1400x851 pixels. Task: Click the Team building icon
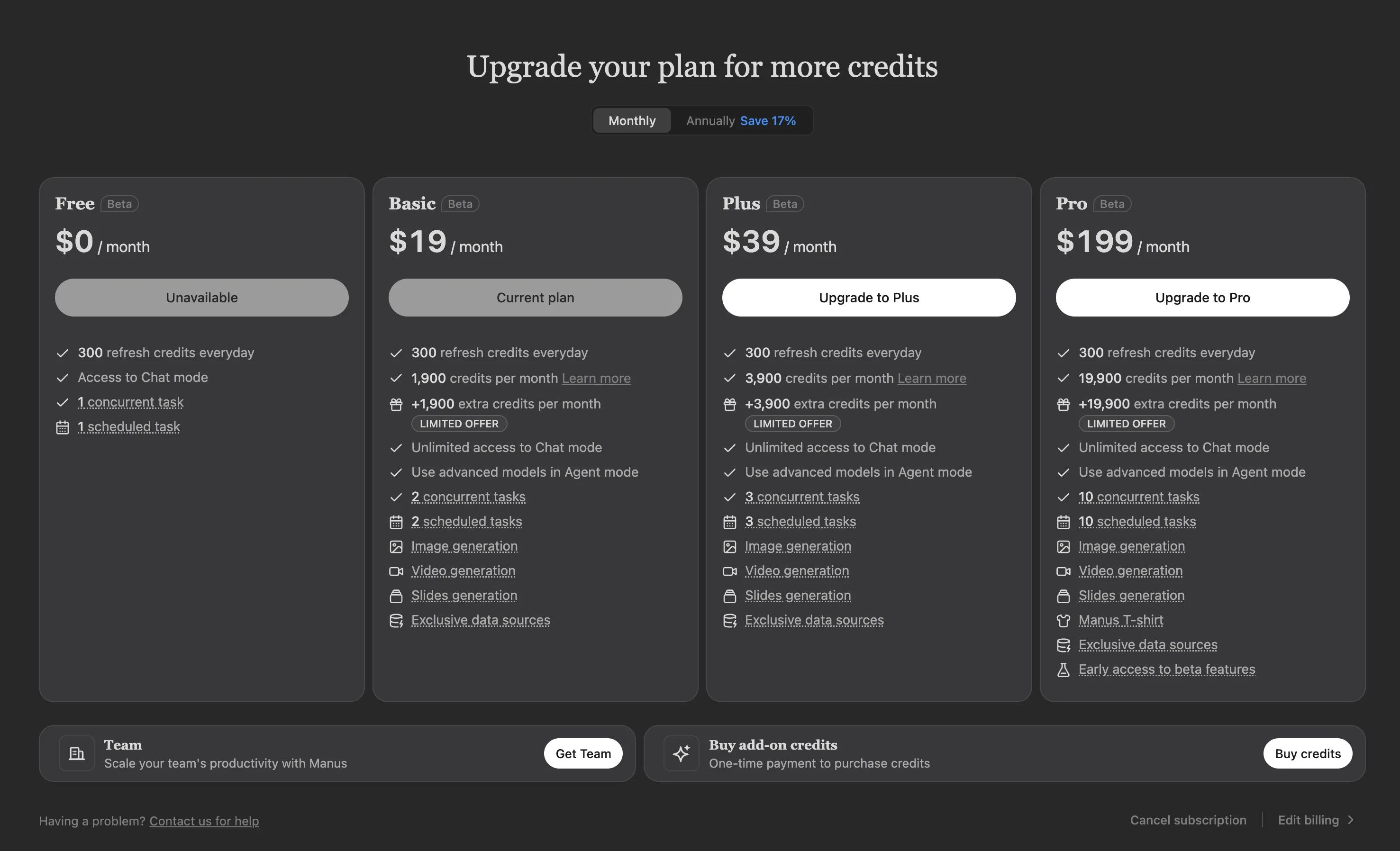point(77,753)
